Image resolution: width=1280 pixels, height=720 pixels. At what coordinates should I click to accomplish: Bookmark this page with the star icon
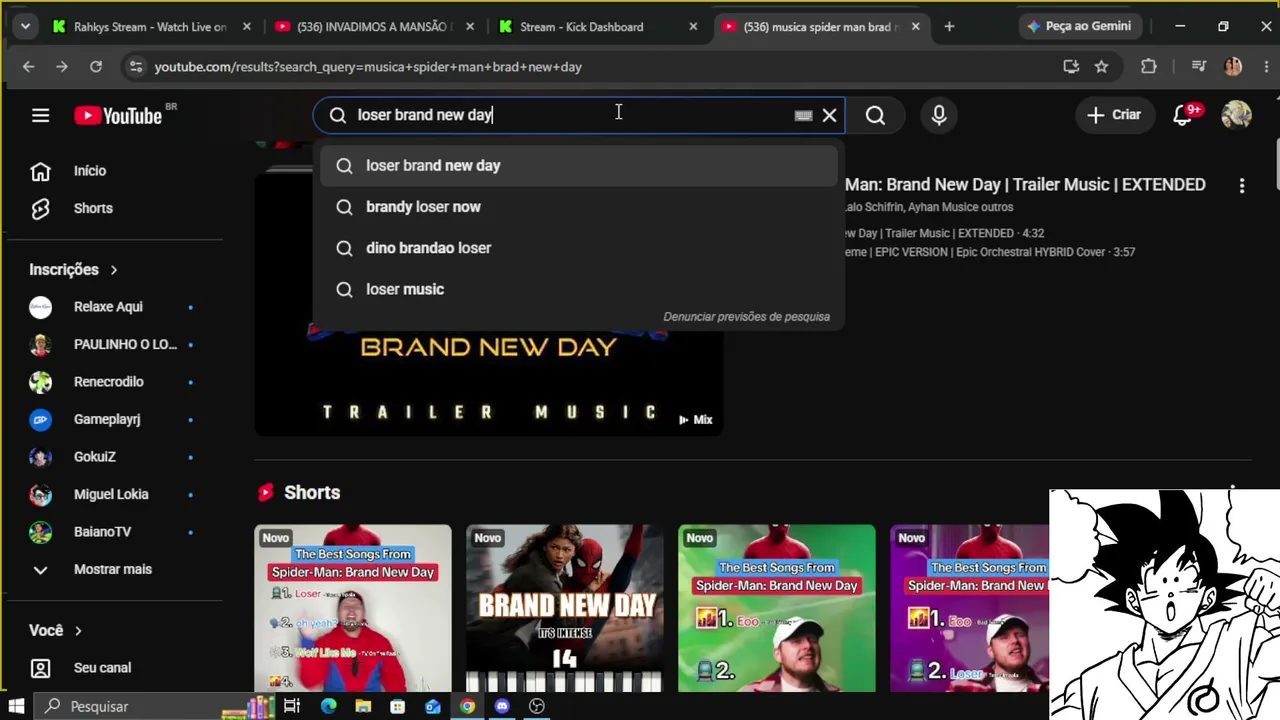pos(1101,67)
